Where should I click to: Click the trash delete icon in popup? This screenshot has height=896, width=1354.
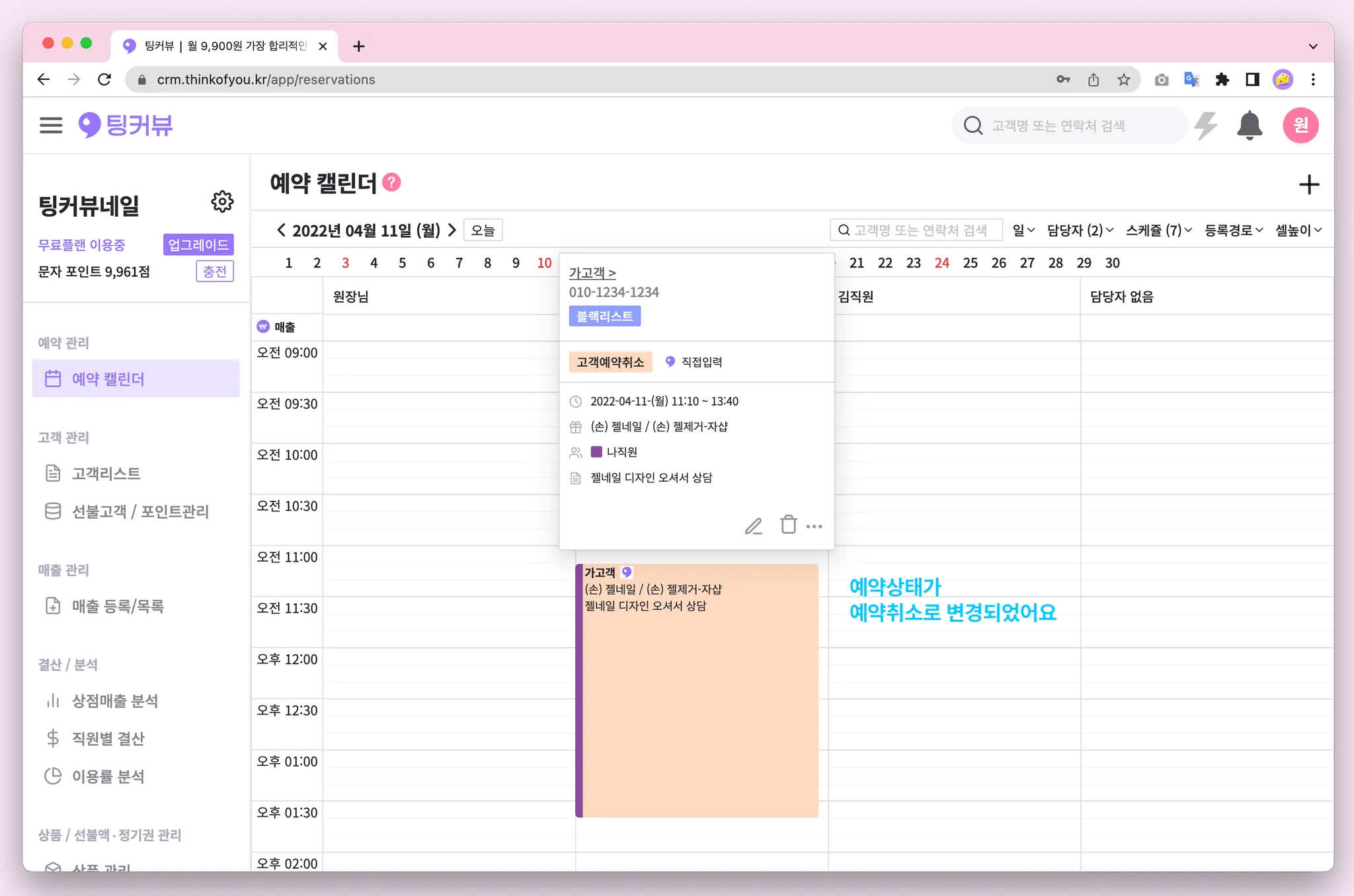point(788,525)
